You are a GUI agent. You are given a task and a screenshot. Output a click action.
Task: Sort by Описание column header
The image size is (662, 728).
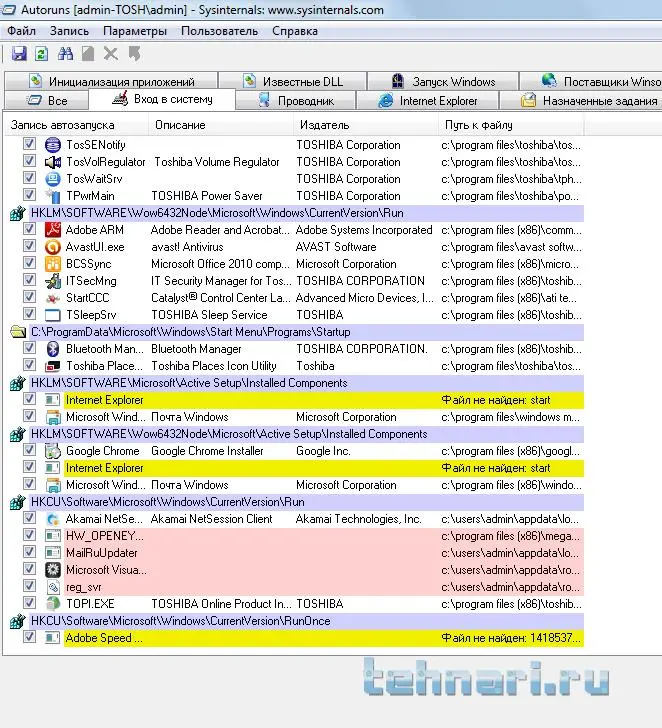[221, 125]
